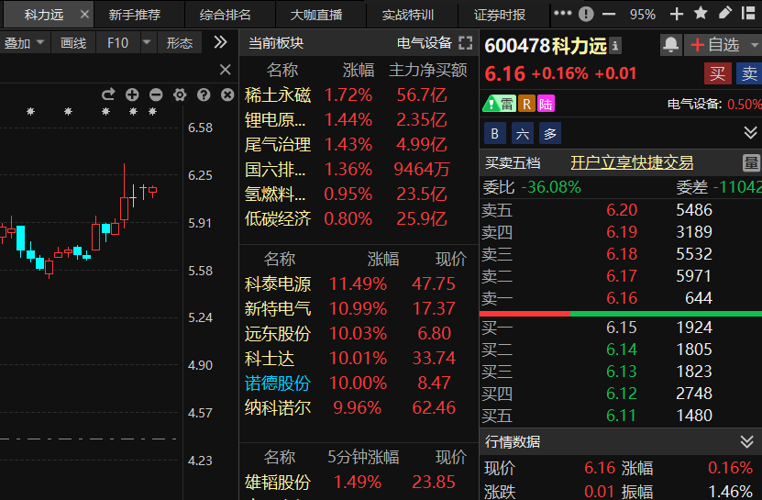
Task: Open 开户立享快捷交易 link
Action: [x=632, y=163]
